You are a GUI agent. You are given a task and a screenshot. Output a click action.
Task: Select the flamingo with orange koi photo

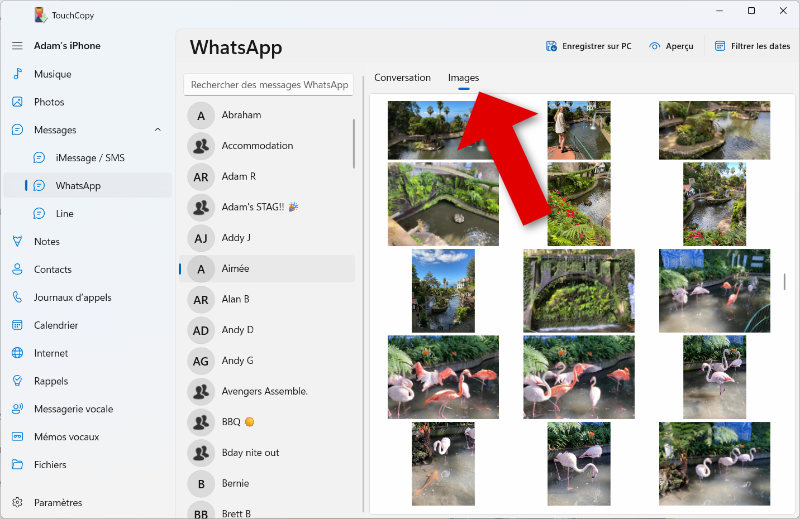[x=443, y=464]
